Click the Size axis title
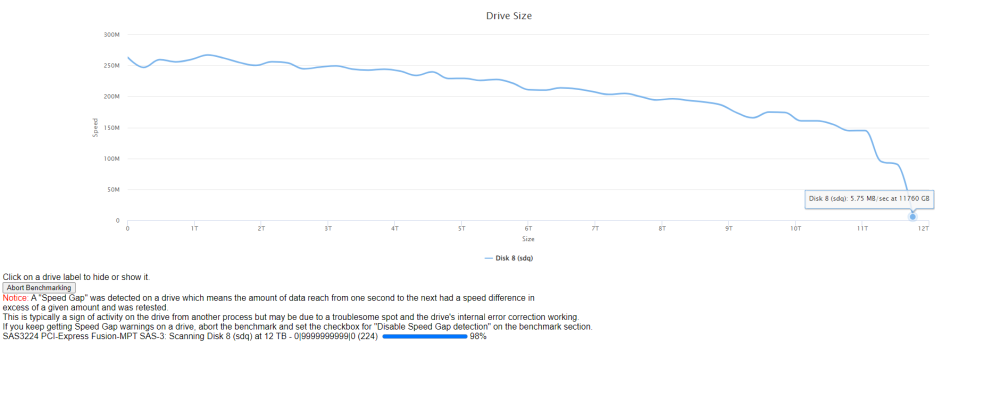This screenshot has height=403, width=1000. click(528, 240)
